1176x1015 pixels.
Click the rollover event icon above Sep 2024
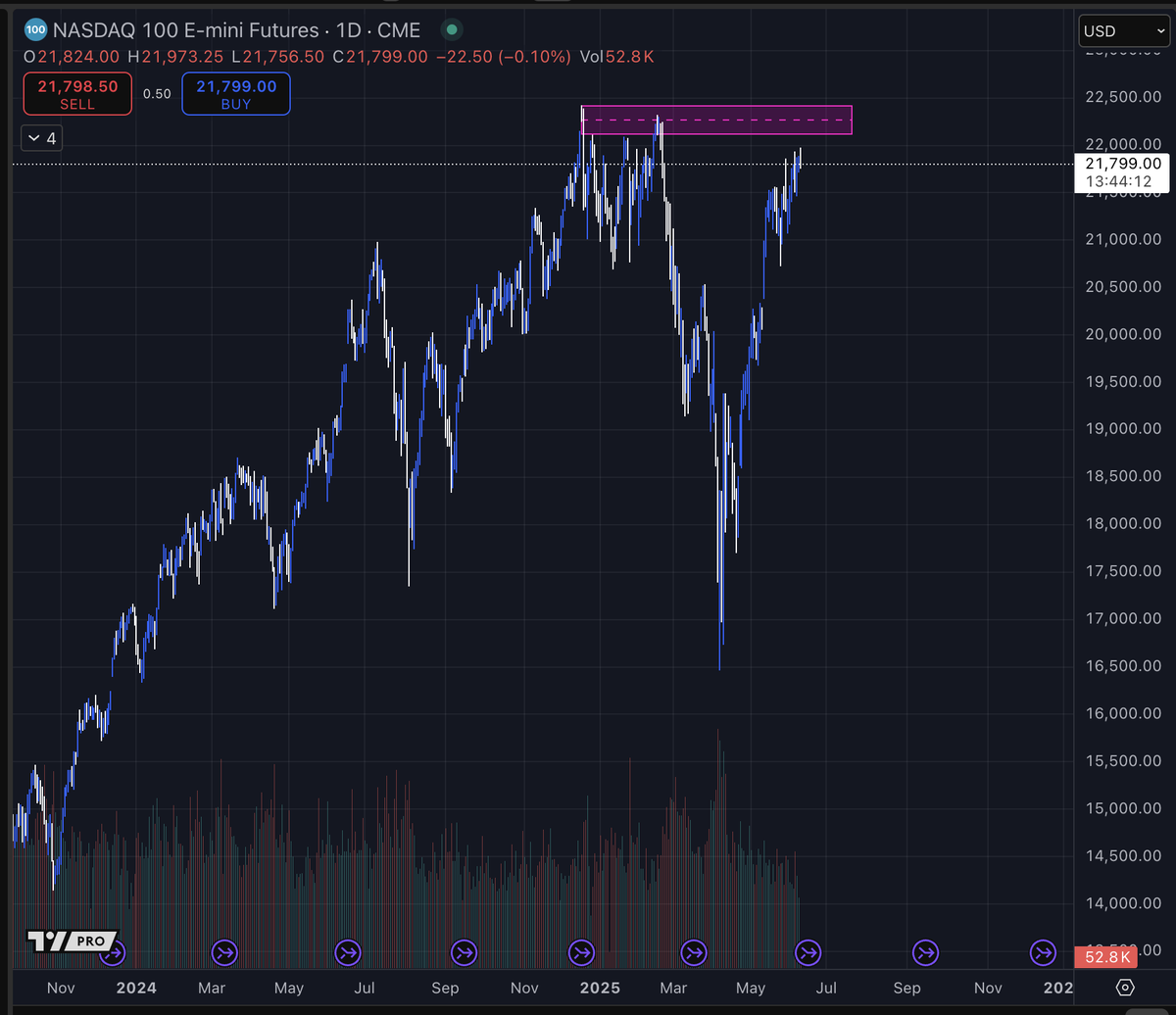[465, 952]
